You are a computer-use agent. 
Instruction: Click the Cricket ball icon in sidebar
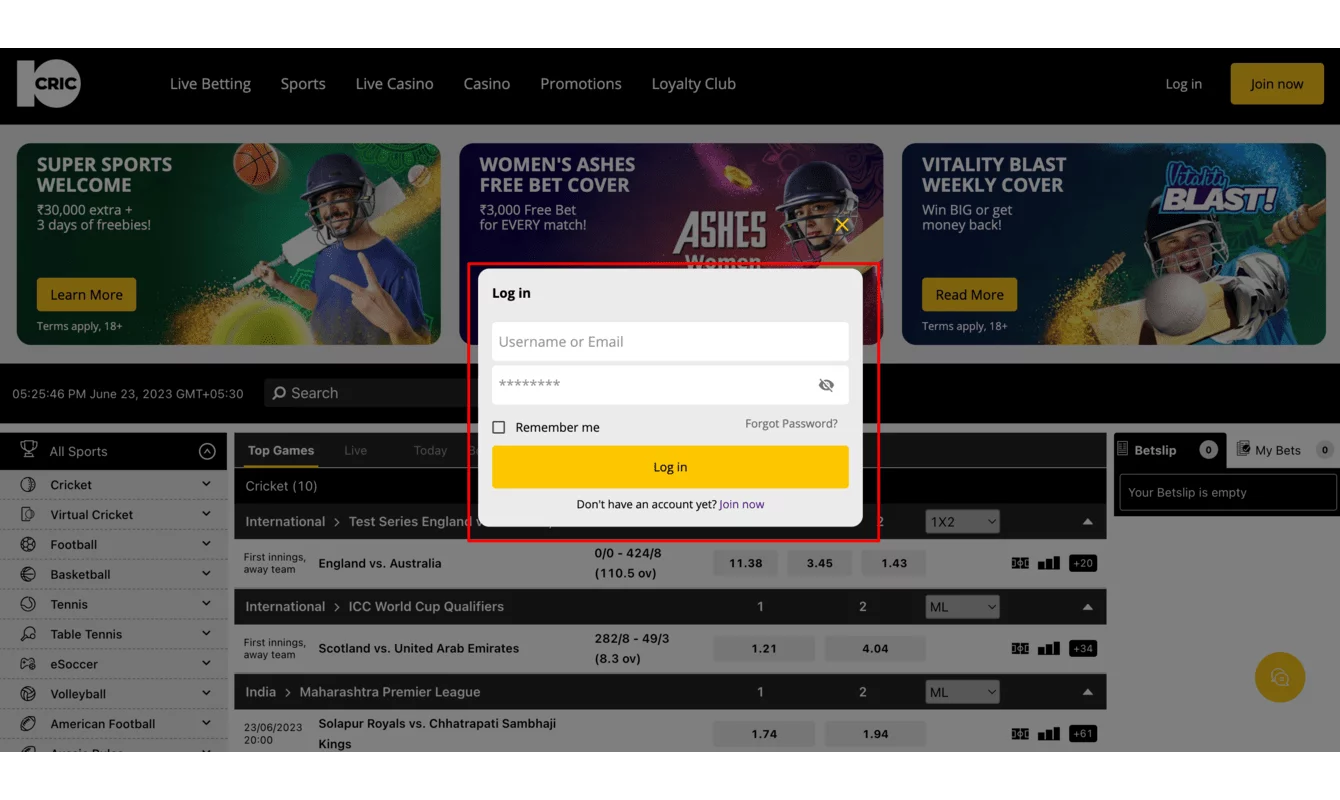coord(30,484)
